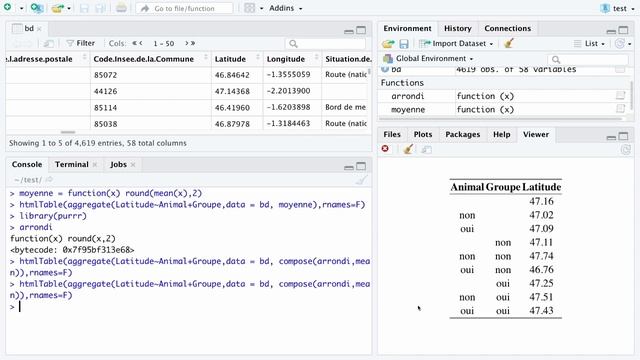Click the horizontal scrollbar of the data viewer
Screen dimensions: 640x360
68,132
